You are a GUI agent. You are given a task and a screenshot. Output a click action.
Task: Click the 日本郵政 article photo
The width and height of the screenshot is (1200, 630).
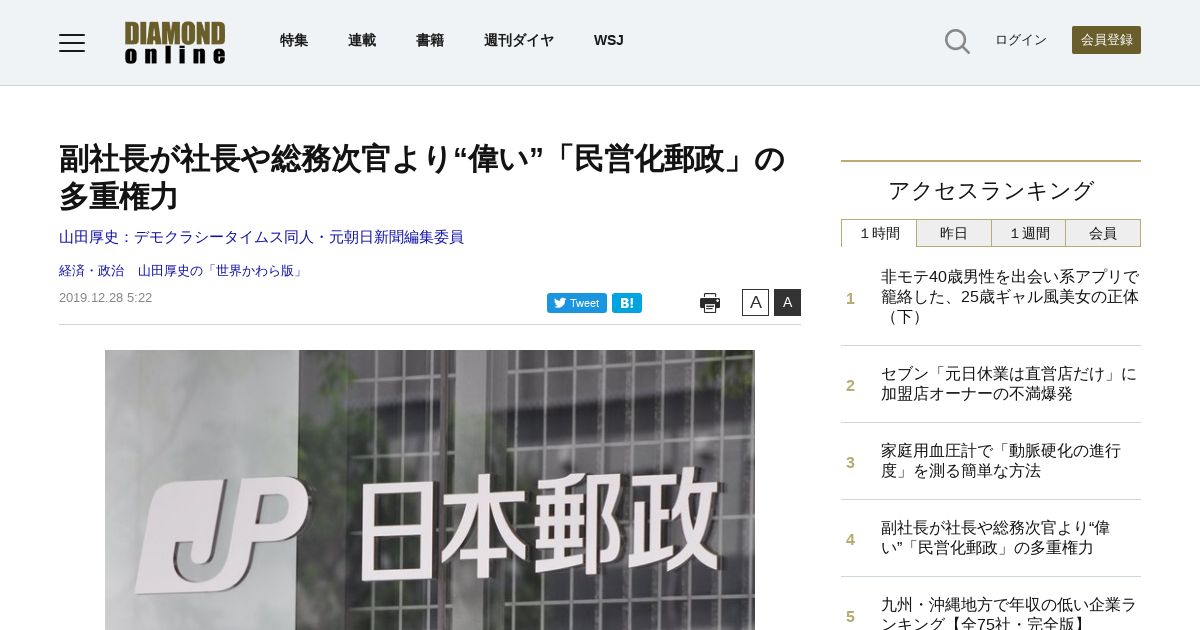430,490
